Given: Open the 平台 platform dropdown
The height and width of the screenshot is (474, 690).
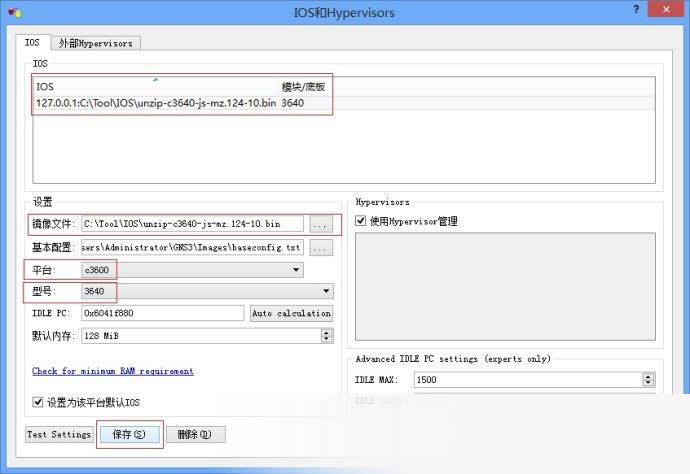Looking at the screenshot, I should [x=192, y=270].
